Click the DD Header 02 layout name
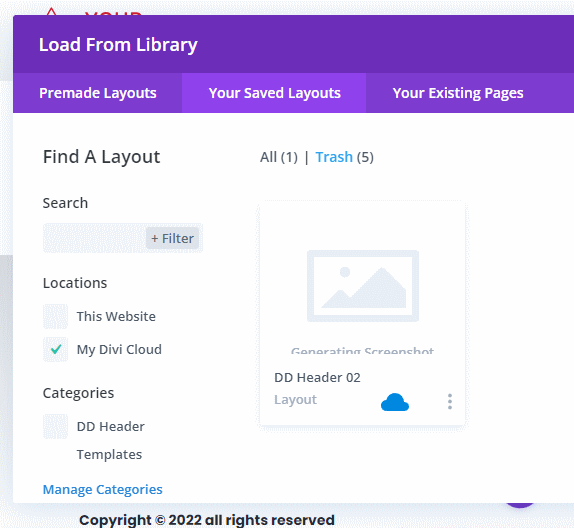This screenshot has height=528, width=574. tap(317, 378)
